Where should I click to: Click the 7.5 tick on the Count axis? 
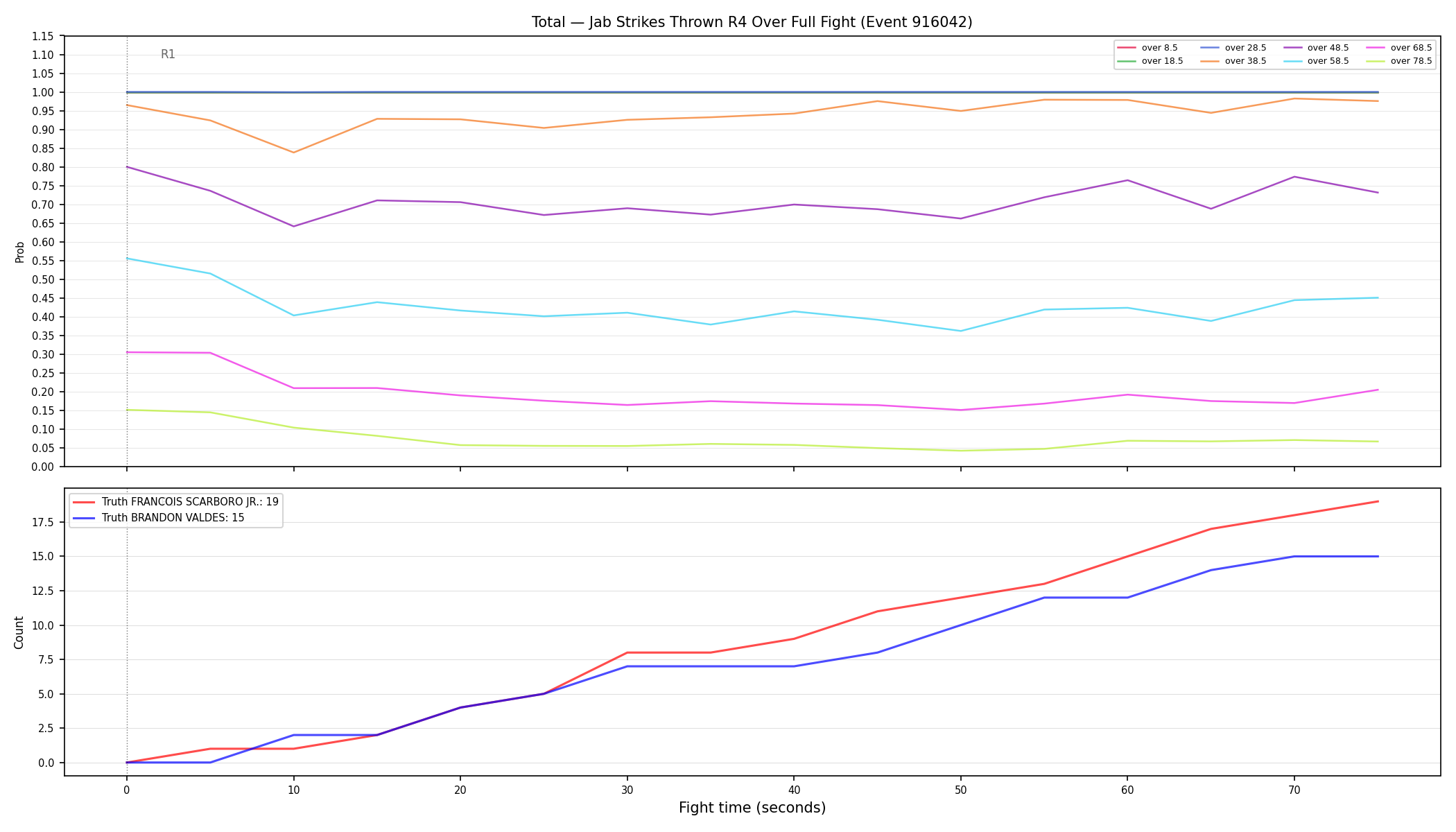point(46,659)
